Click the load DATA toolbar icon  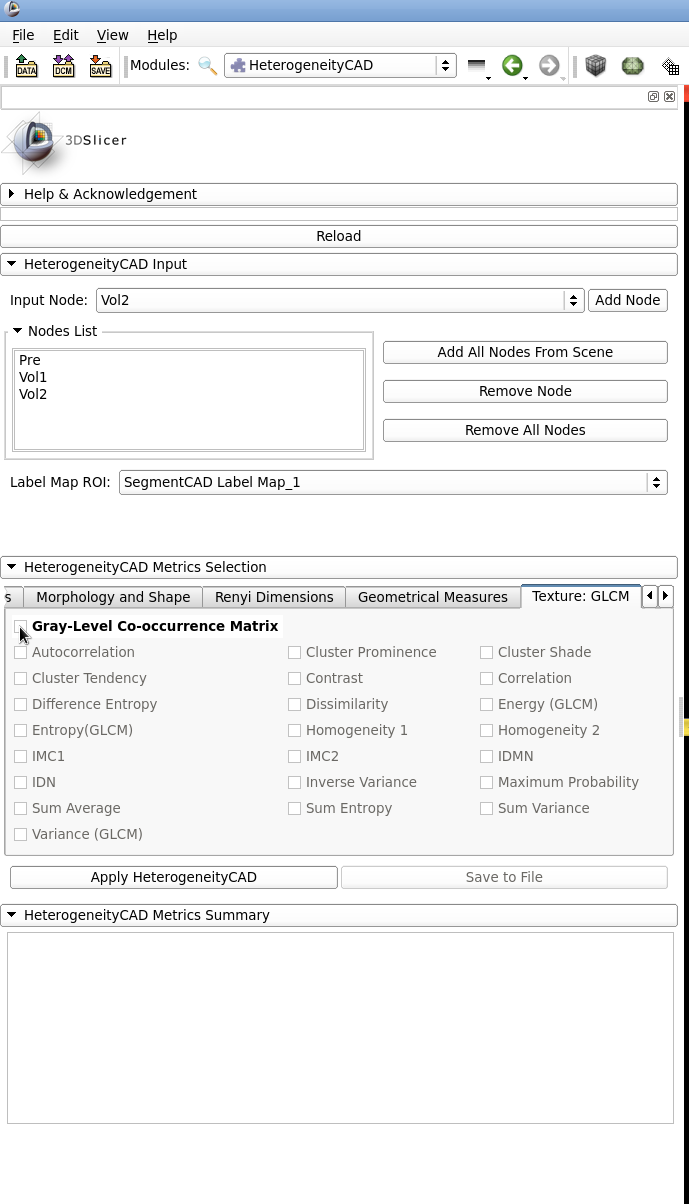[27, 66]
